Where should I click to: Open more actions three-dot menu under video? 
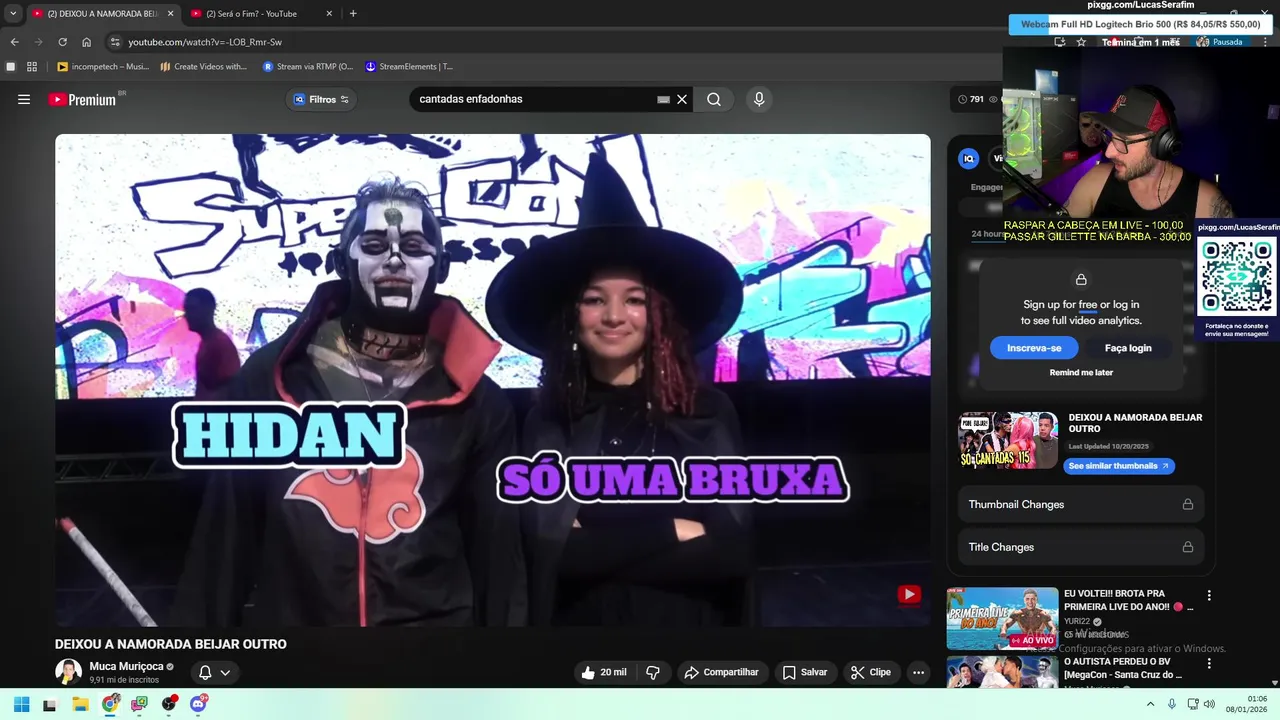tap(918, 672)
